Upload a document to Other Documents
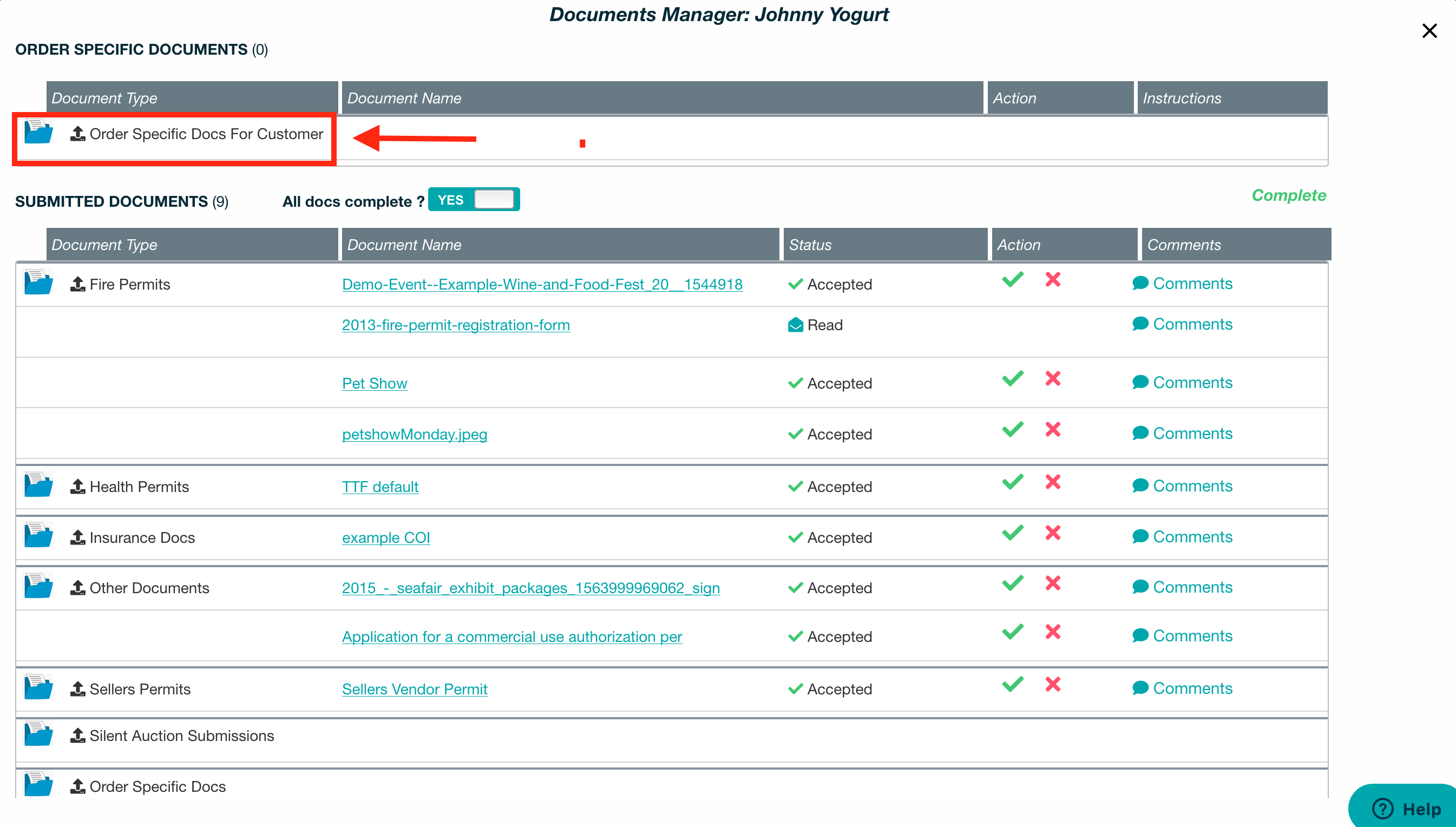Viewport: 1456px width, 827px height. tap(78, 588)
